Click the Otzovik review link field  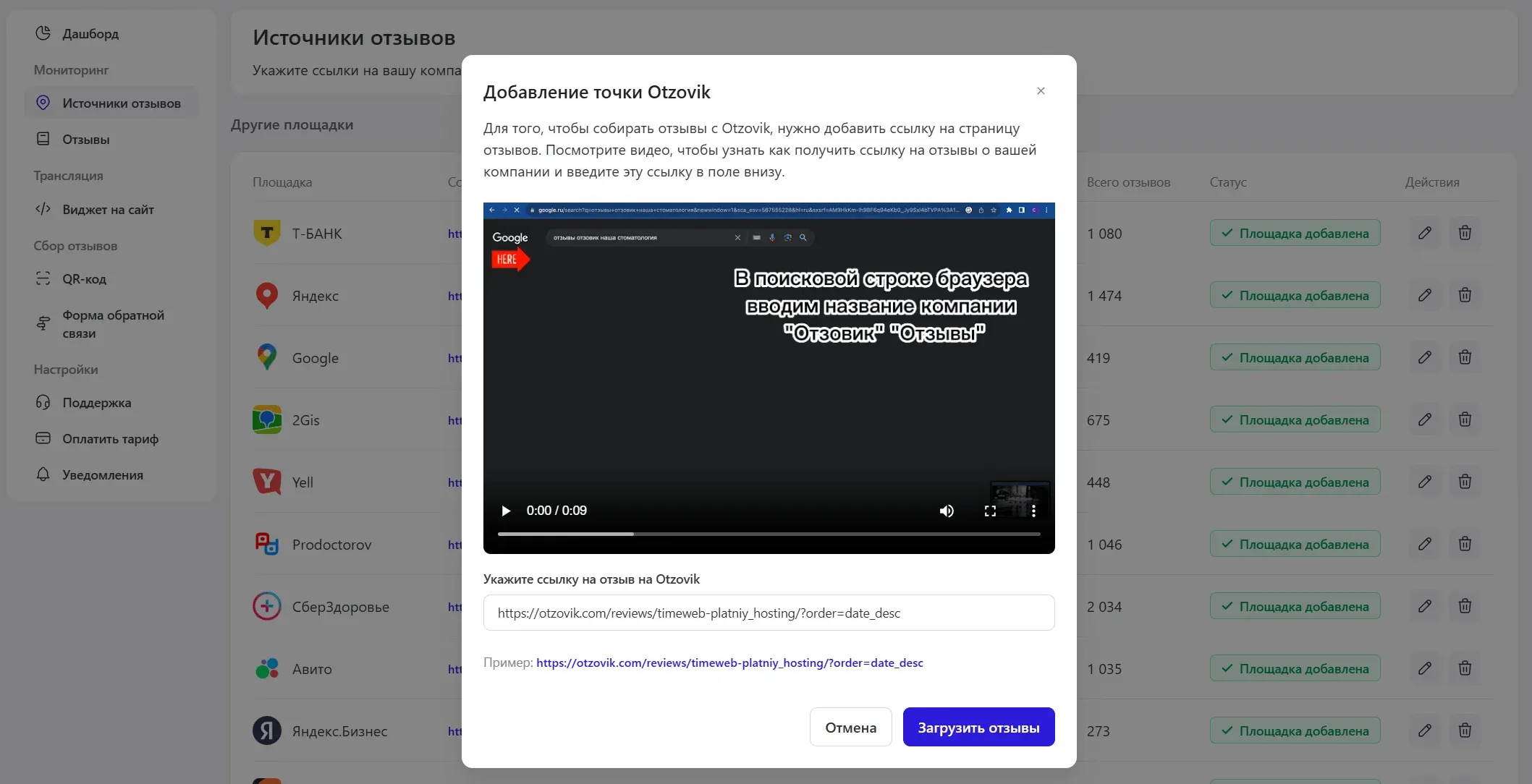coord(769,613)
